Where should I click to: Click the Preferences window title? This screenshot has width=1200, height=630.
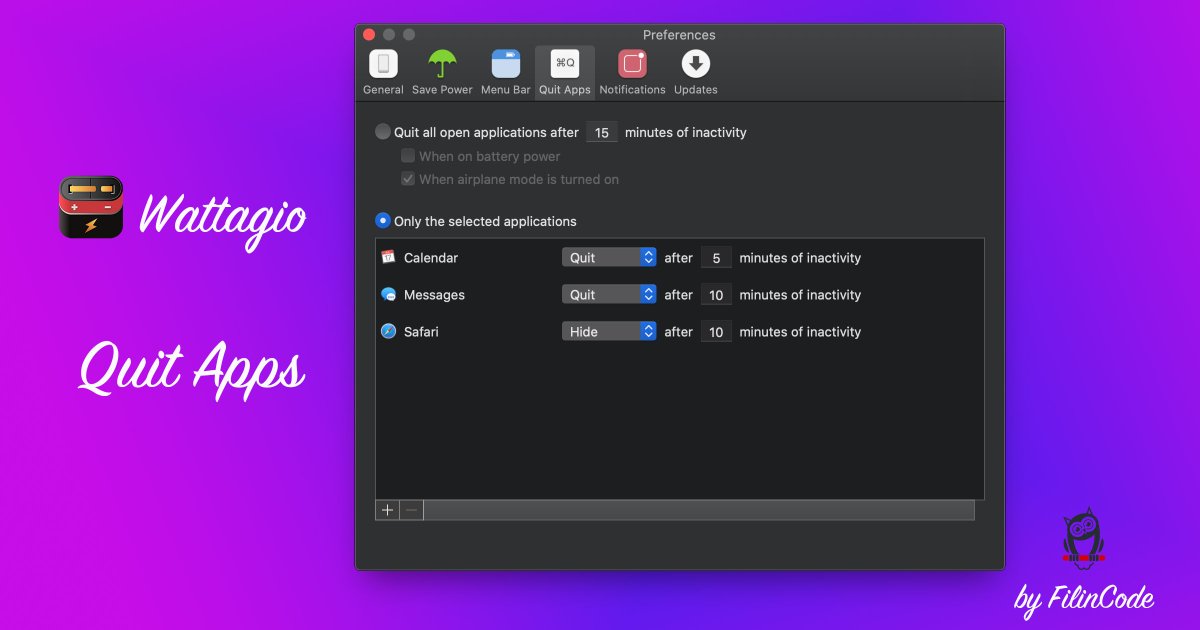[679, 34]
